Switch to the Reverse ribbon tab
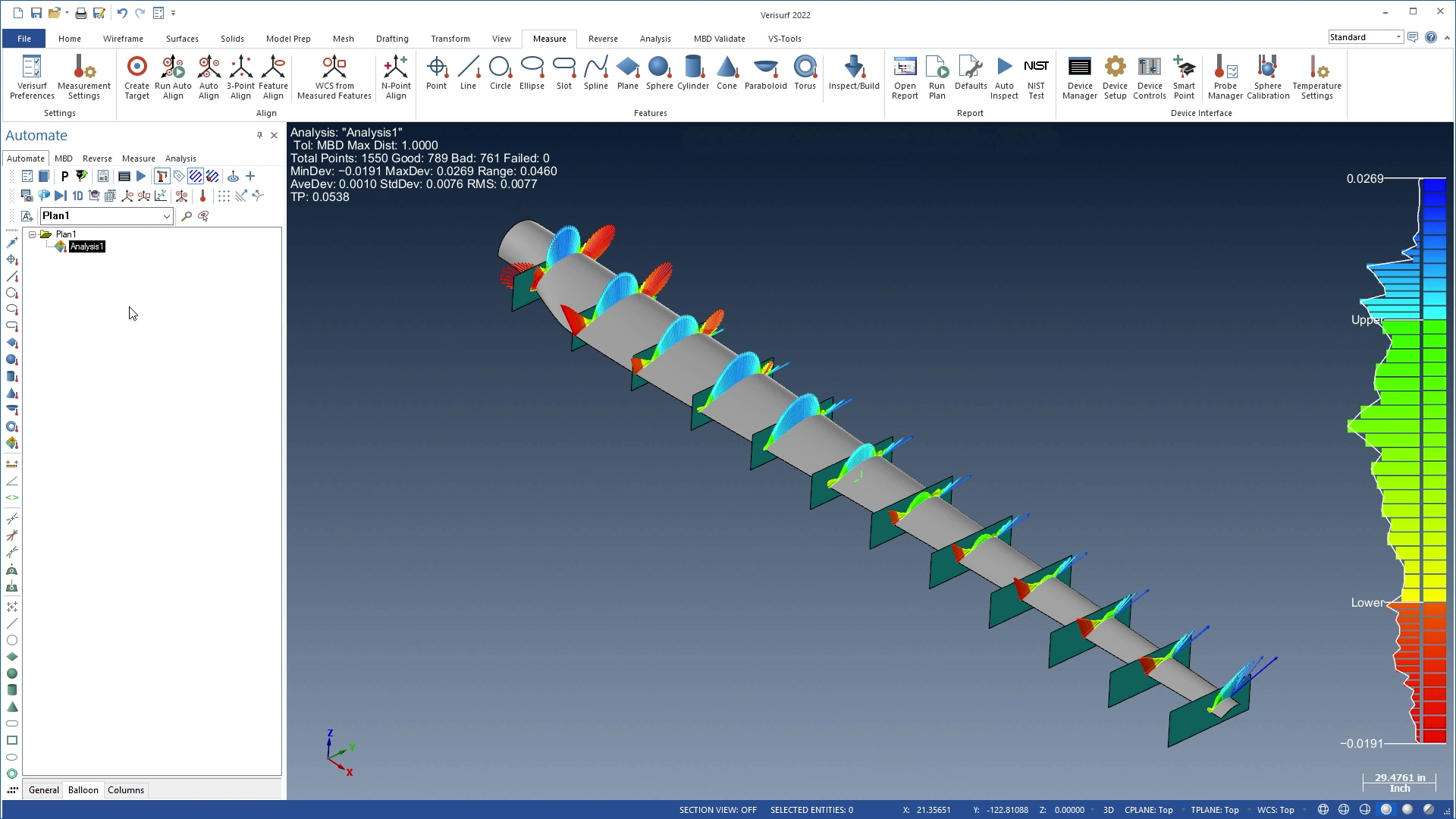The height and width of the screenshot is (819, 1456). (x=603, y=39)
